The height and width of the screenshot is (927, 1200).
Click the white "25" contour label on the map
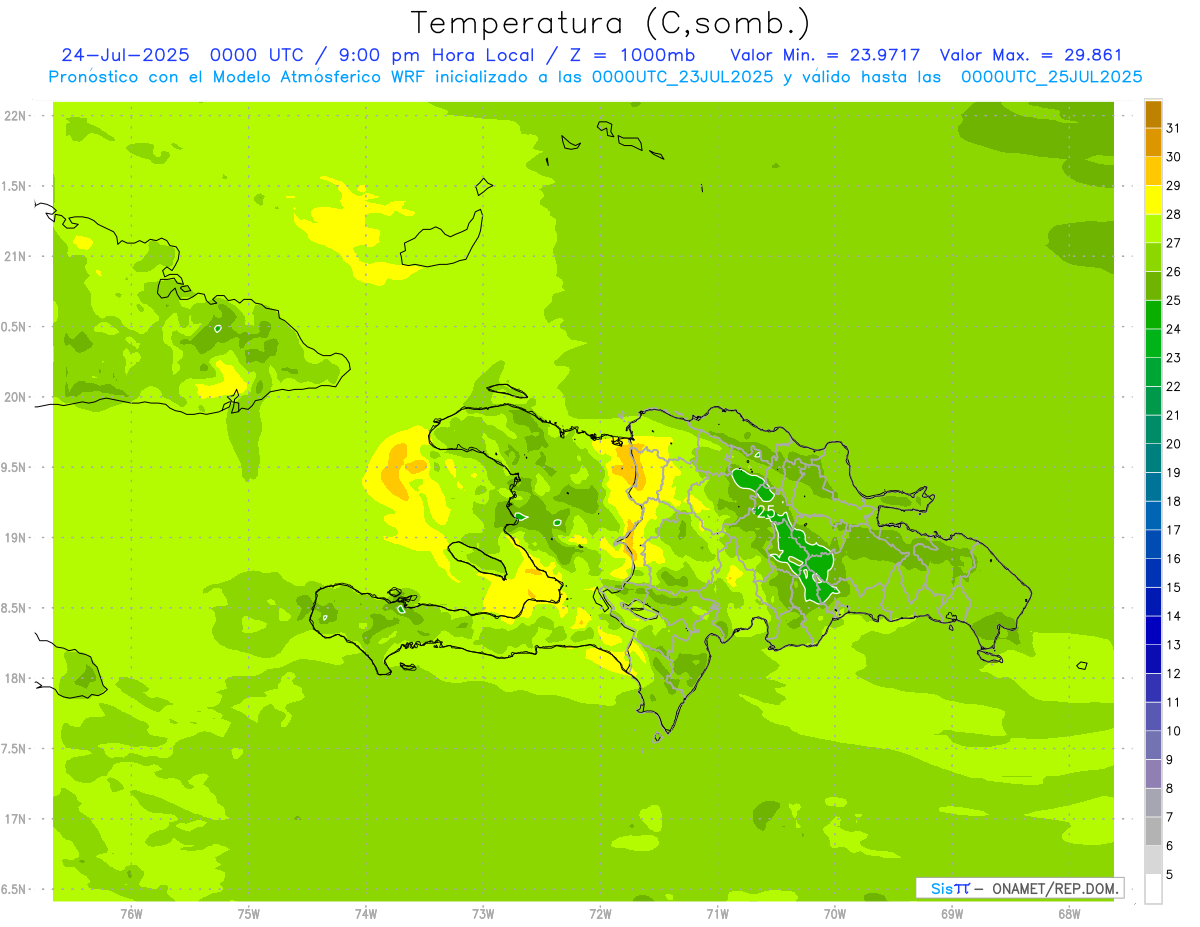(x=766, y=511)
